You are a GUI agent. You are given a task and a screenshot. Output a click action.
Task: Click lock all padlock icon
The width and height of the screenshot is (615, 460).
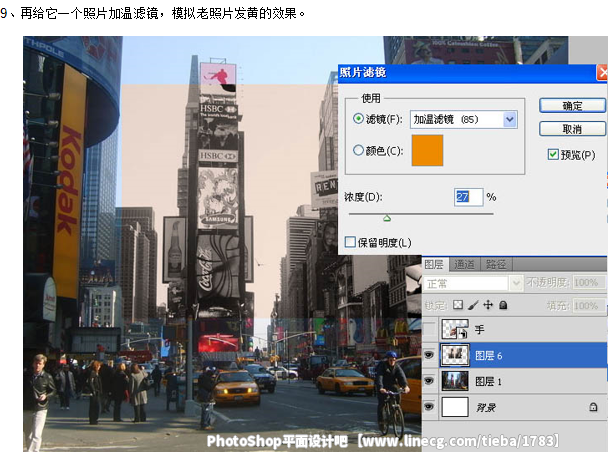tap(503, 305)
